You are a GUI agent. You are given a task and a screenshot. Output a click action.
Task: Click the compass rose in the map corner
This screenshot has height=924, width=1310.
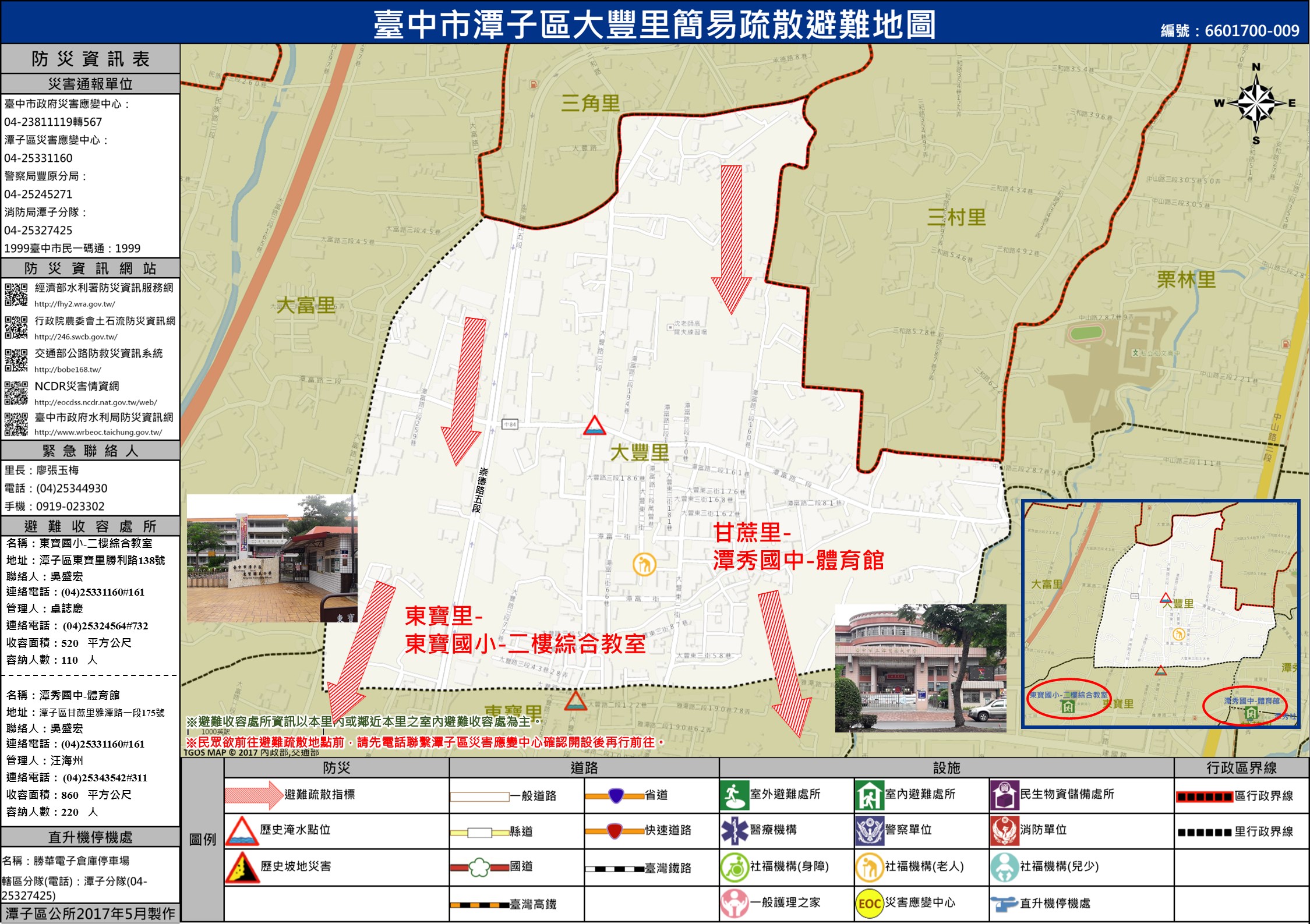tap(1256, 104)
